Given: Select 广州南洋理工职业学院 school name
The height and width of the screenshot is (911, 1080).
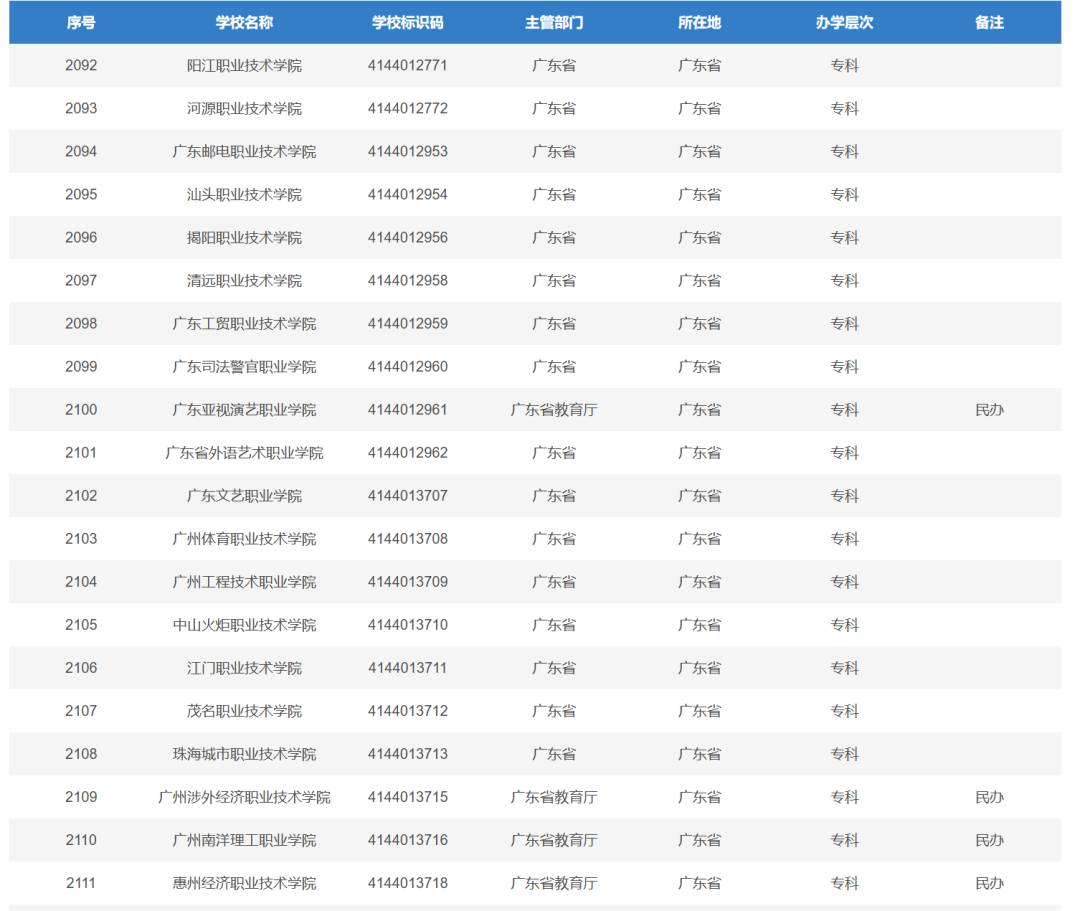Looking at the screenshot, I should [x=244, y=840].
